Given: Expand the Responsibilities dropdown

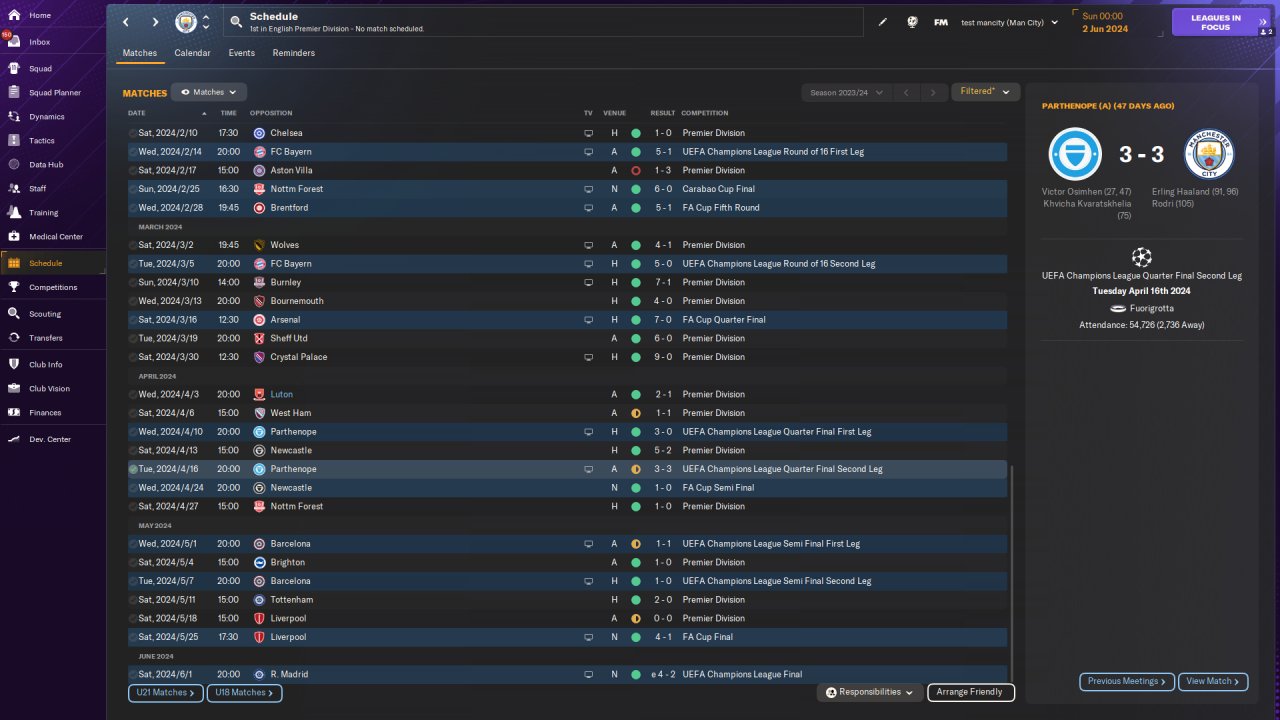Looking at the screenshot, I should (869, 692).
